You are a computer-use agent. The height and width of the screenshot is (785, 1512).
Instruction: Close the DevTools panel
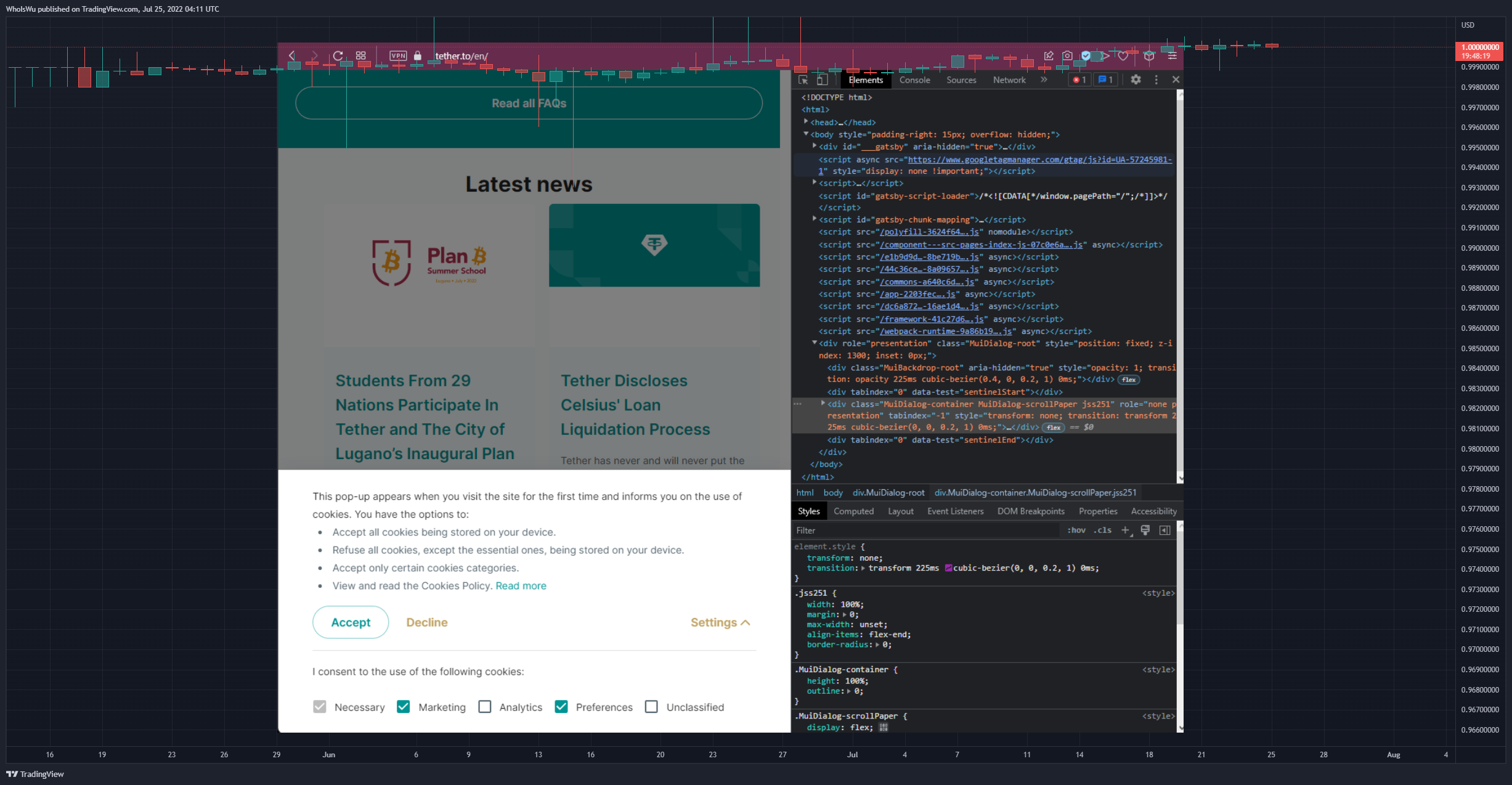(x=1176, y=80)
